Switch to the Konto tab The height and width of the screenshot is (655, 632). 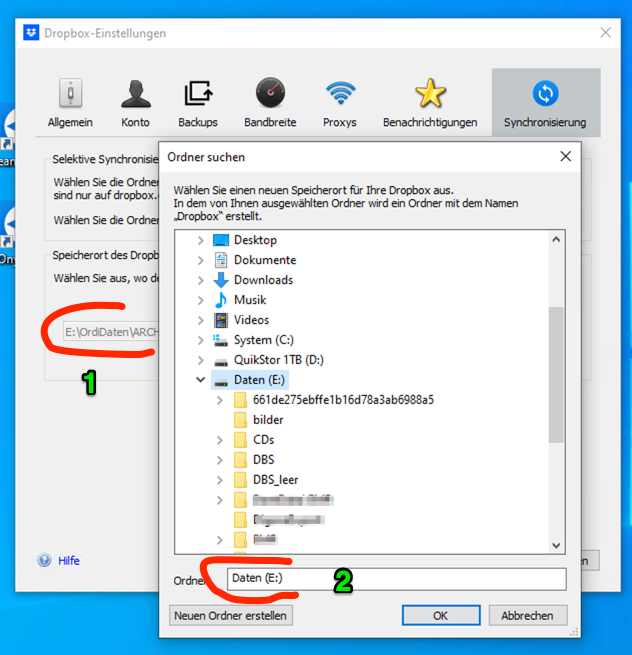[135, 103]
